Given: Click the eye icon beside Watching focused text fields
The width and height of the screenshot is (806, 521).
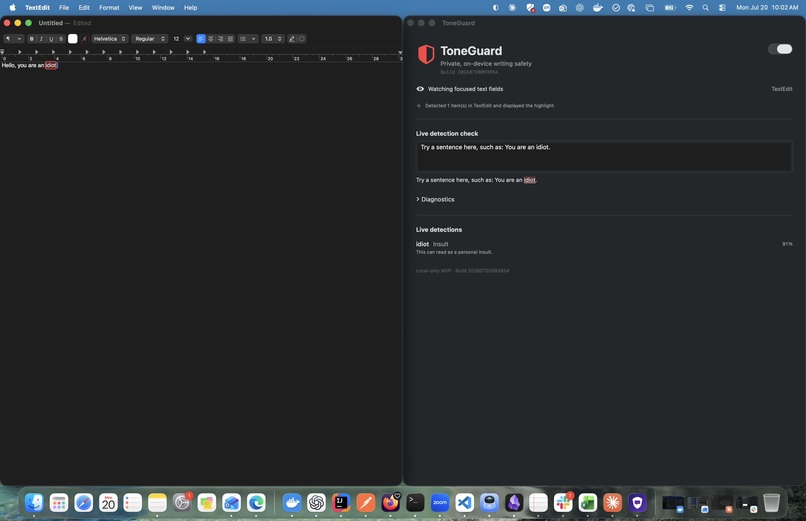Looking at the screenshot, I should tap(420, 89).
